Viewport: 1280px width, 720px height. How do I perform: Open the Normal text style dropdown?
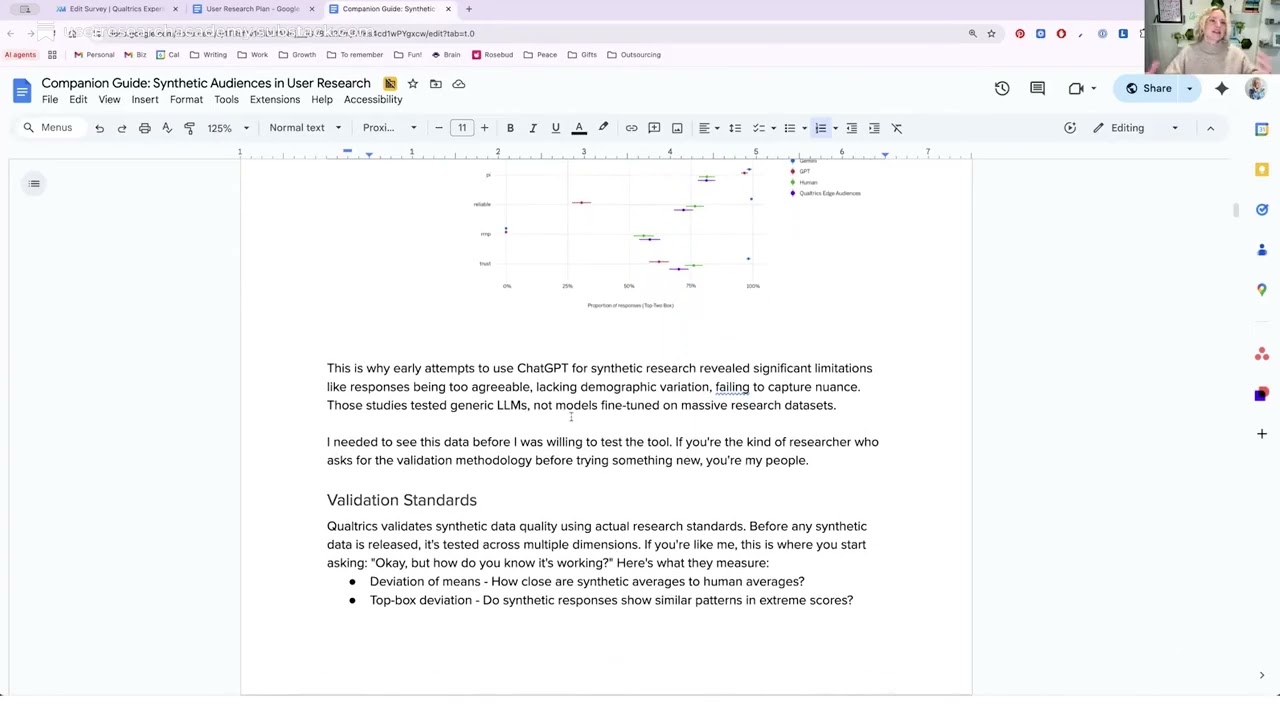tap(305, 128)
